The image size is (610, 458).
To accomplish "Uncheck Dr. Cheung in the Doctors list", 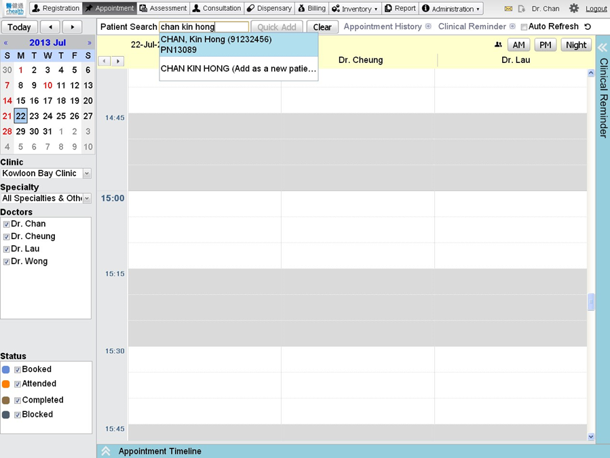I will (x=7, y=237).
